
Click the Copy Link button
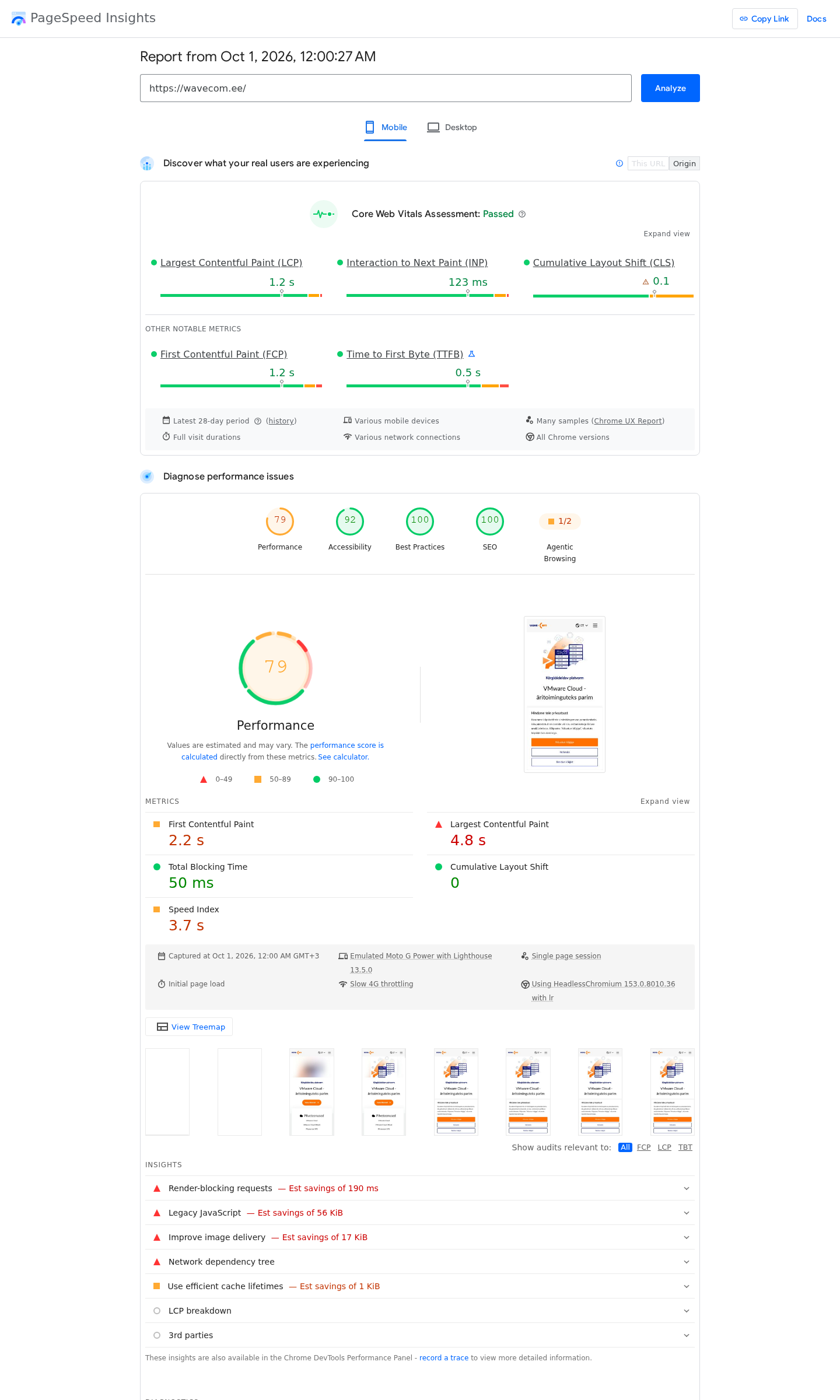(765, 19)
